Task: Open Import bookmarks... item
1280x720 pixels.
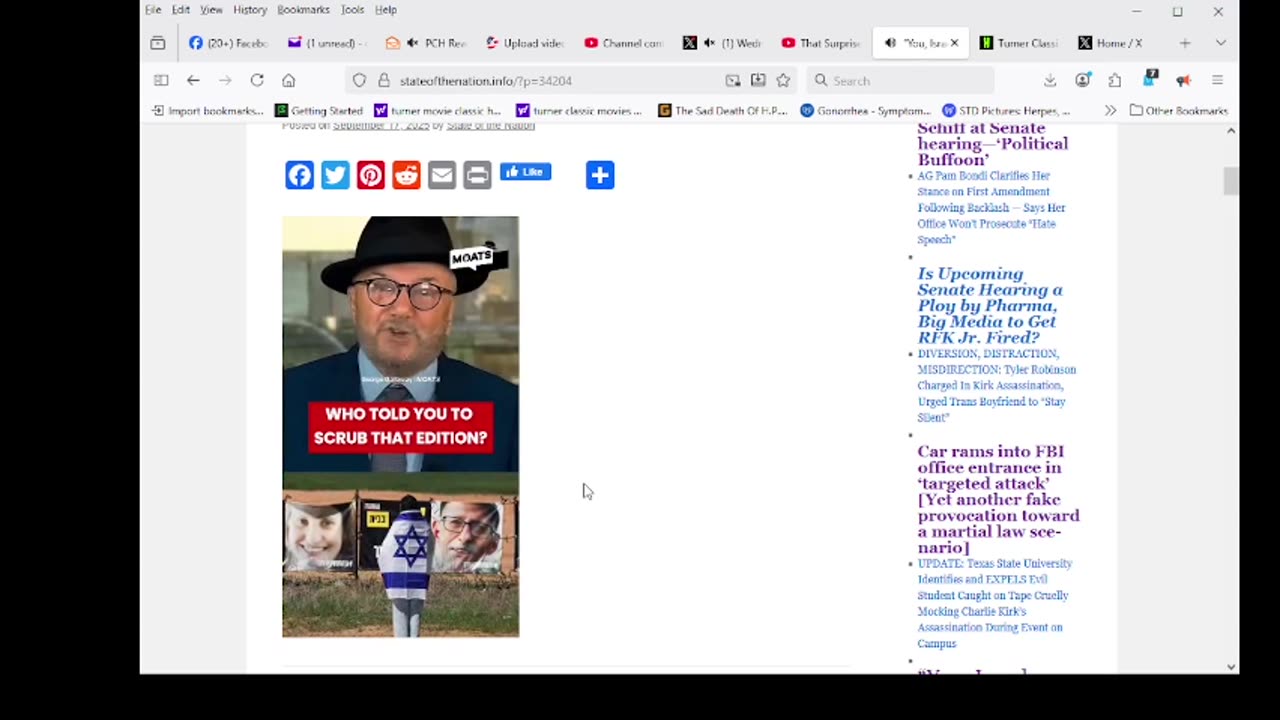Action: 208,111
